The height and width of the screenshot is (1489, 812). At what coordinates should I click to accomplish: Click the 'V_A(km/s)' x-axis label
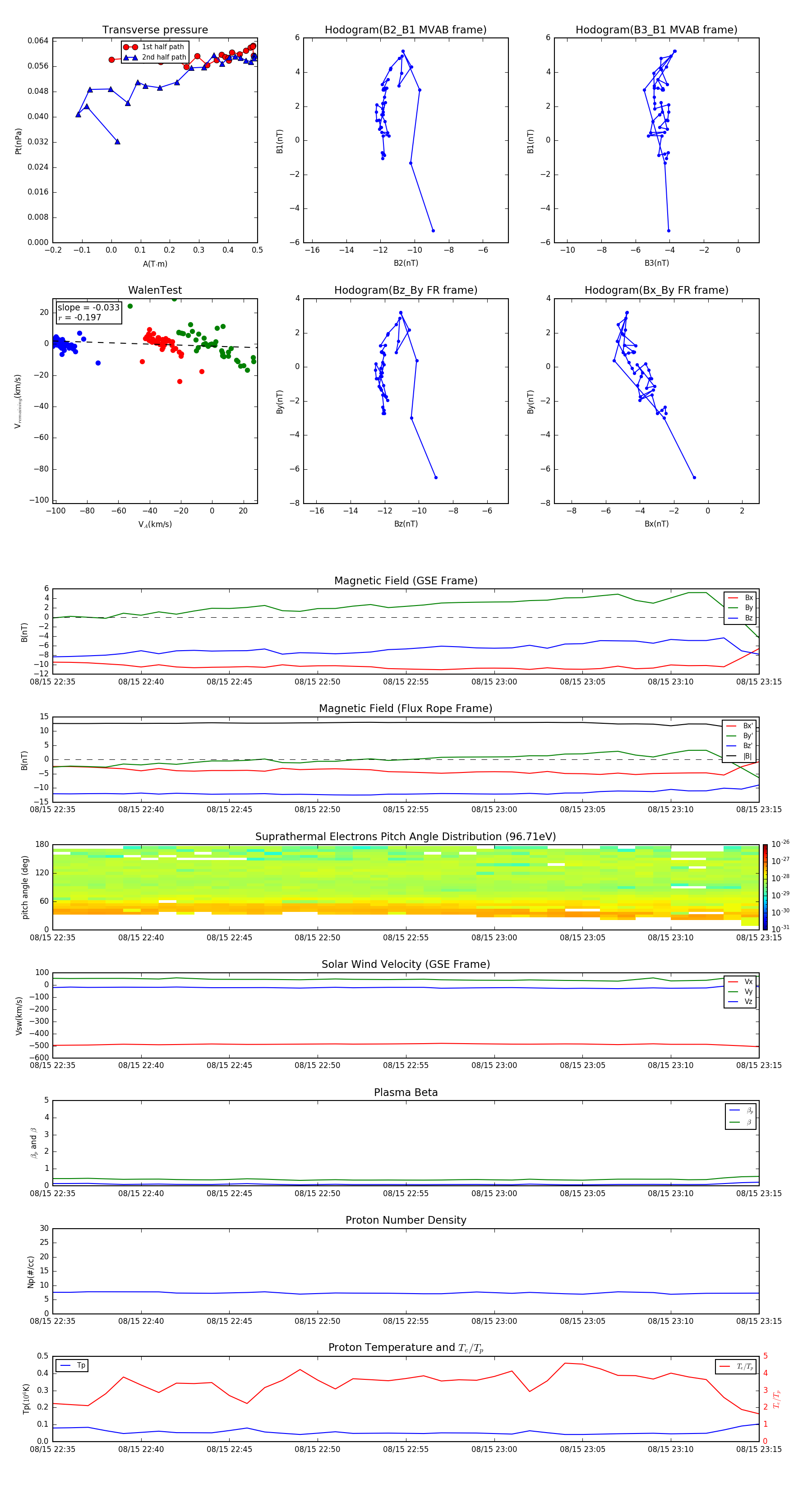click(x=155, y=524)
